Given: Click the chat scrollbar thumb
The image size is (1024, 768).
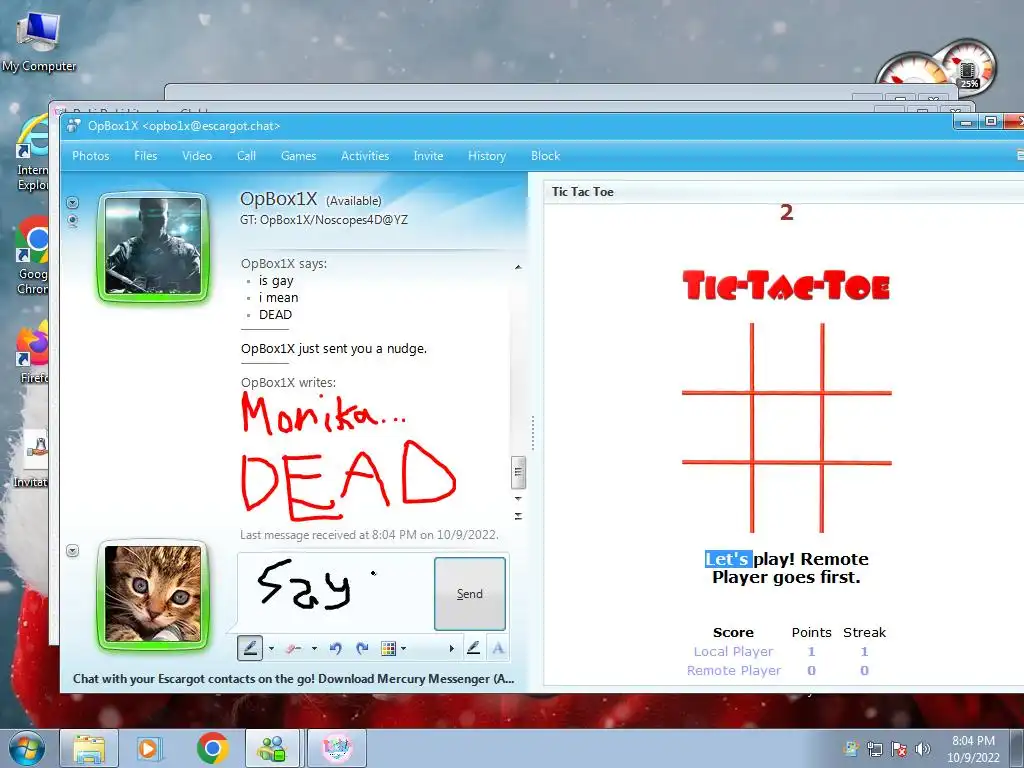Looking at the screenshot, I should (518, 472).
